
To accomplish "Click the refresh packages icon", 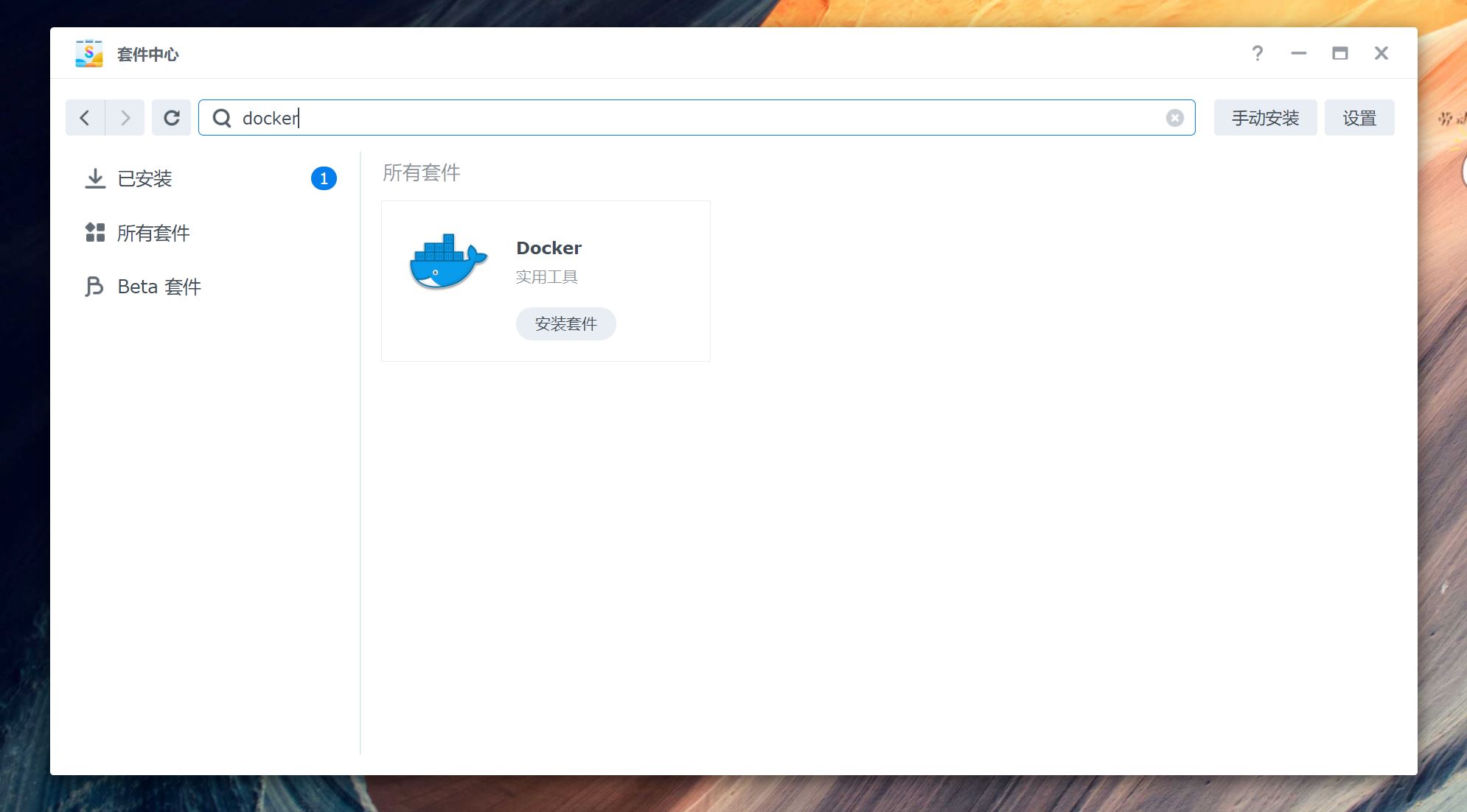I will pyautogui.click(x=172, y=117).
